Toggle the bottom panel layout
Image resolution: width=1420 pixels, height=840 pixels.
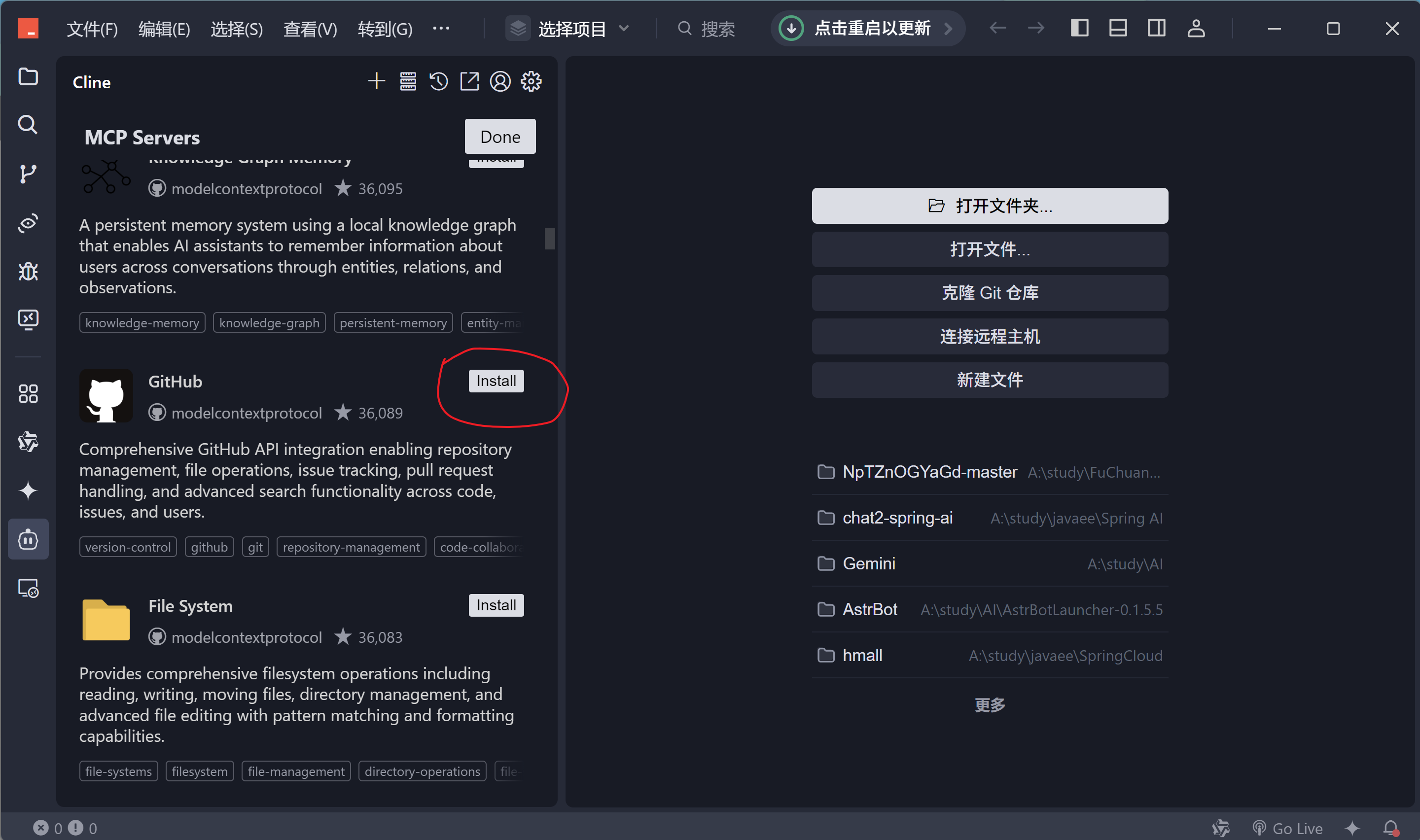(1118, 28)
